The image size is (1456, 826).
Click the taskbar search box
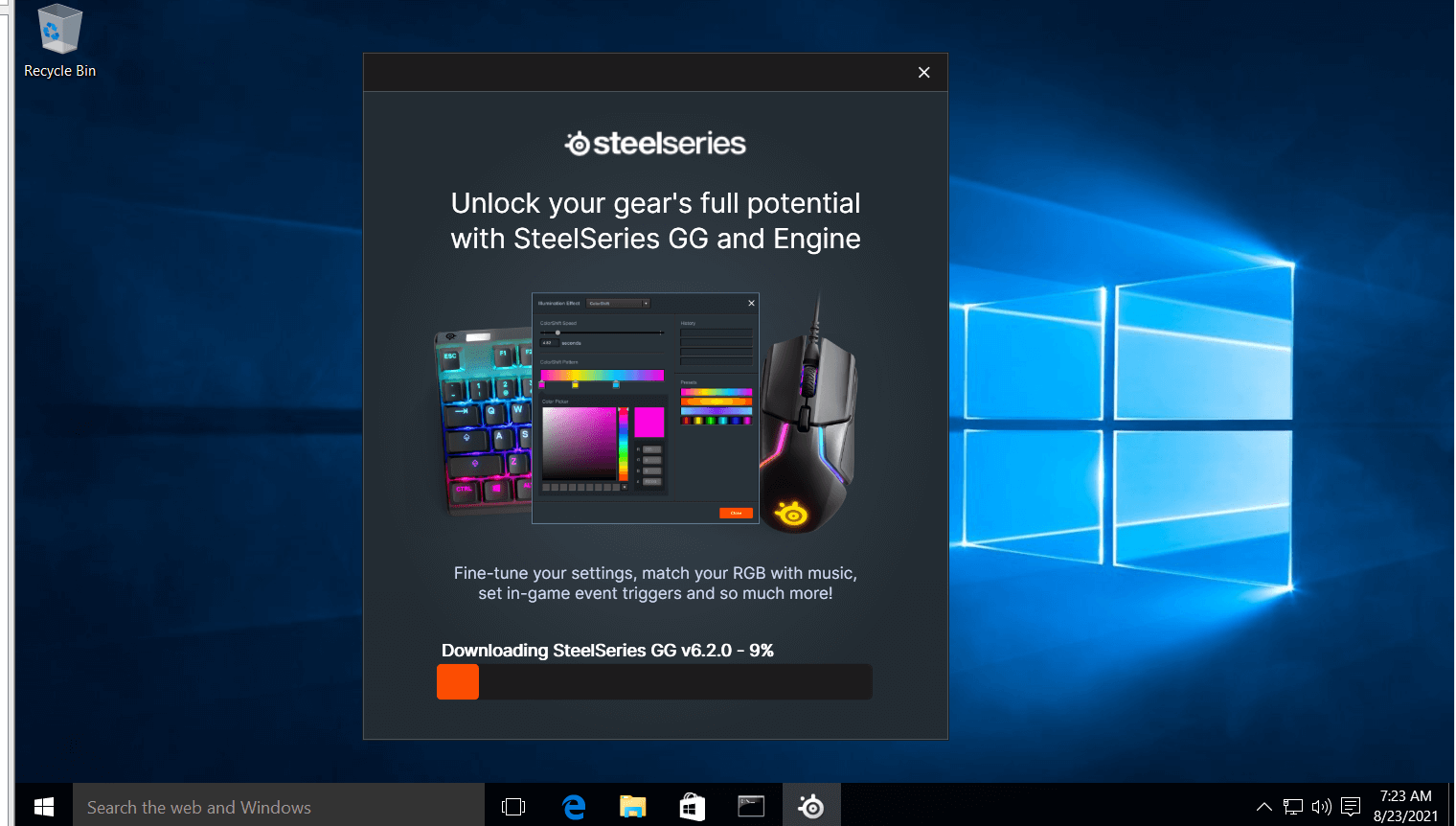279,807
